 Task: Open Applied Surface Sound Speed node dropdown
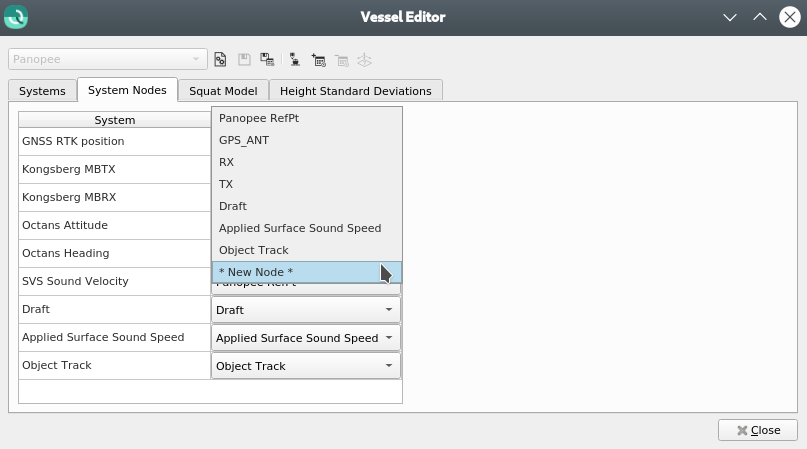pyautogui.click(x=306, y=338)
